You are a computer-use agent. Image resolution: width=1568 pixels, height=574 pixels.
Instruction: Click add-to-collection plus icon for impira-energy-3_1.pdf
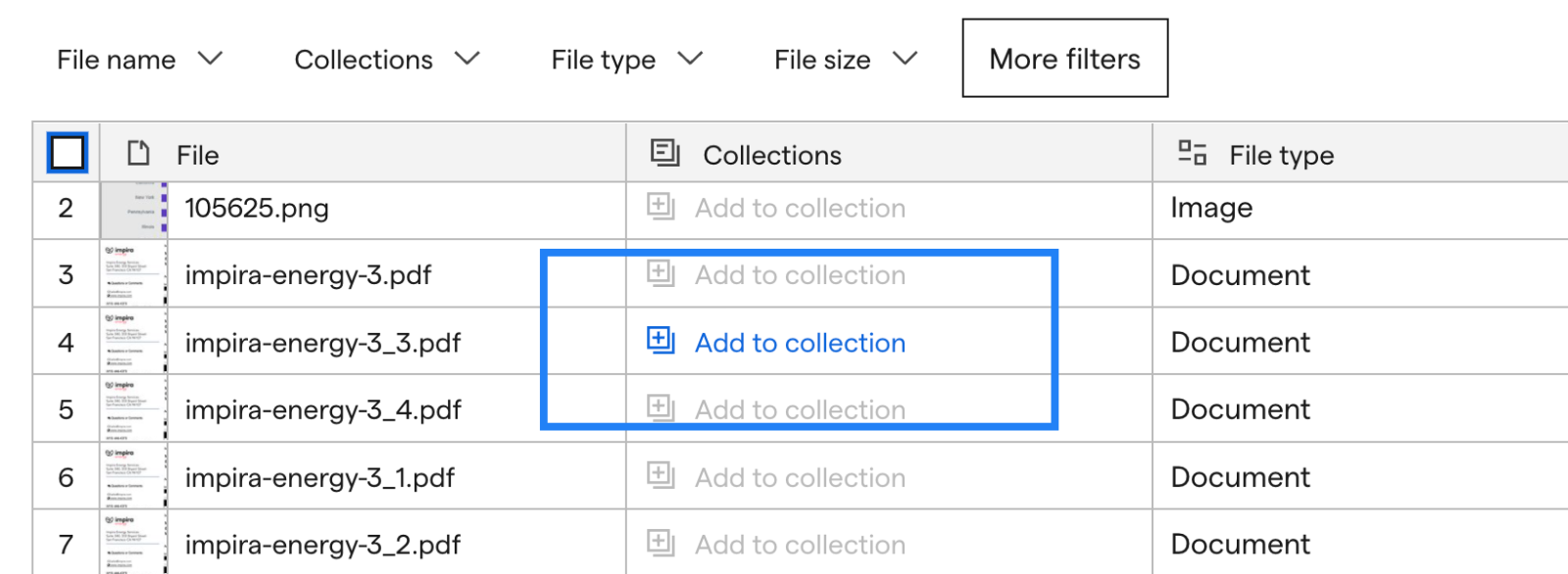point(661,475)
